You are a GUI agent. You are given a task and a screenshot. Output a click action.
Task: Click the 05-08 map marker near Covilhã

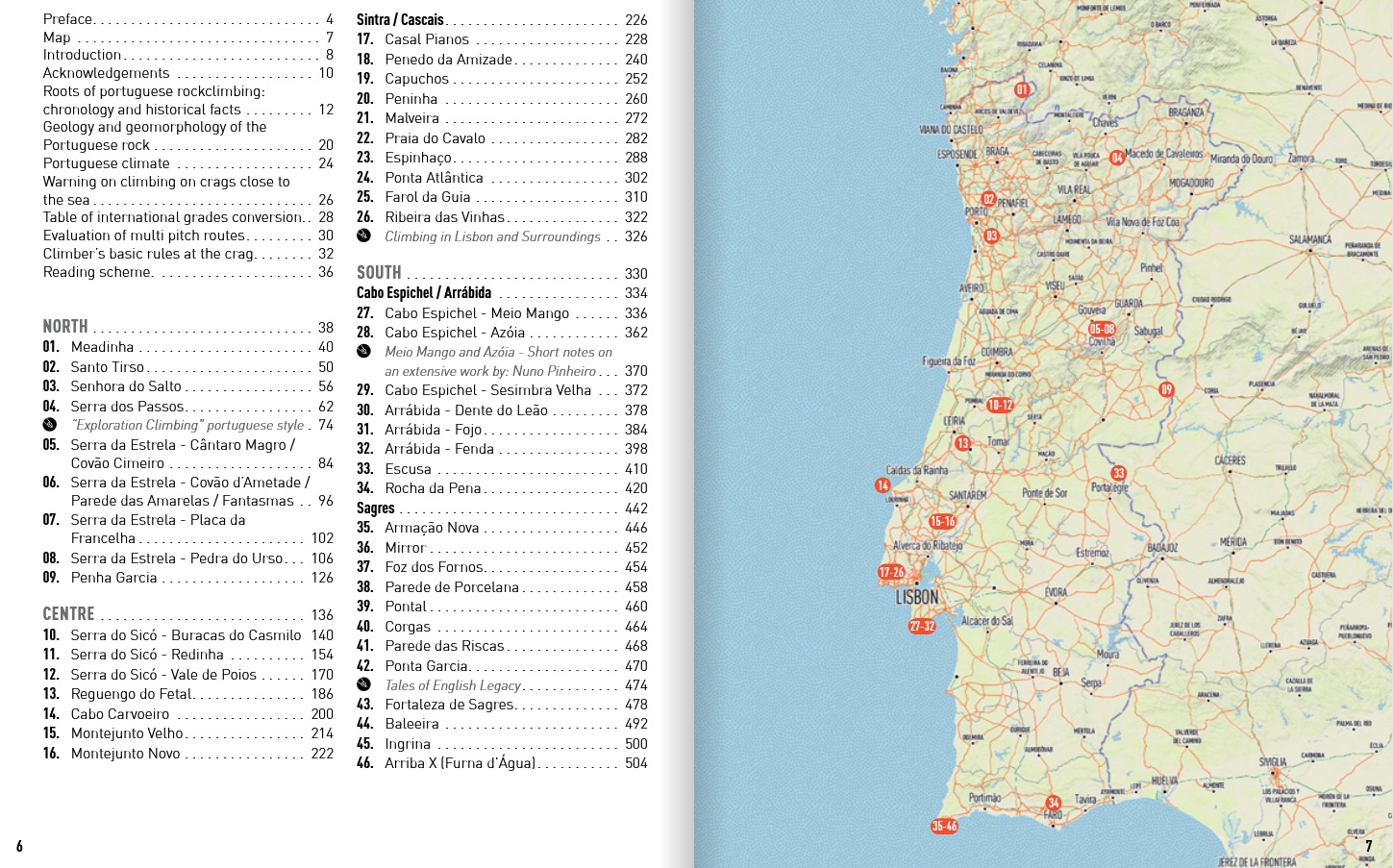1102,329
